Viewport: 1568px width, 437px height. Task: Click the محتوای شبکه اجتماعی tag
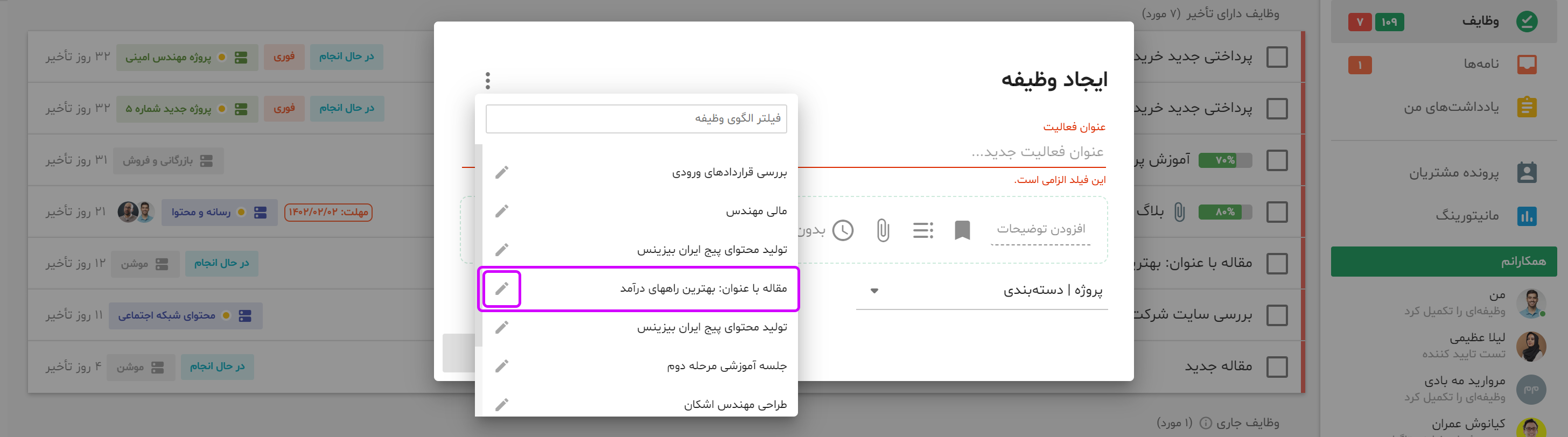click(x=186, y=315)
